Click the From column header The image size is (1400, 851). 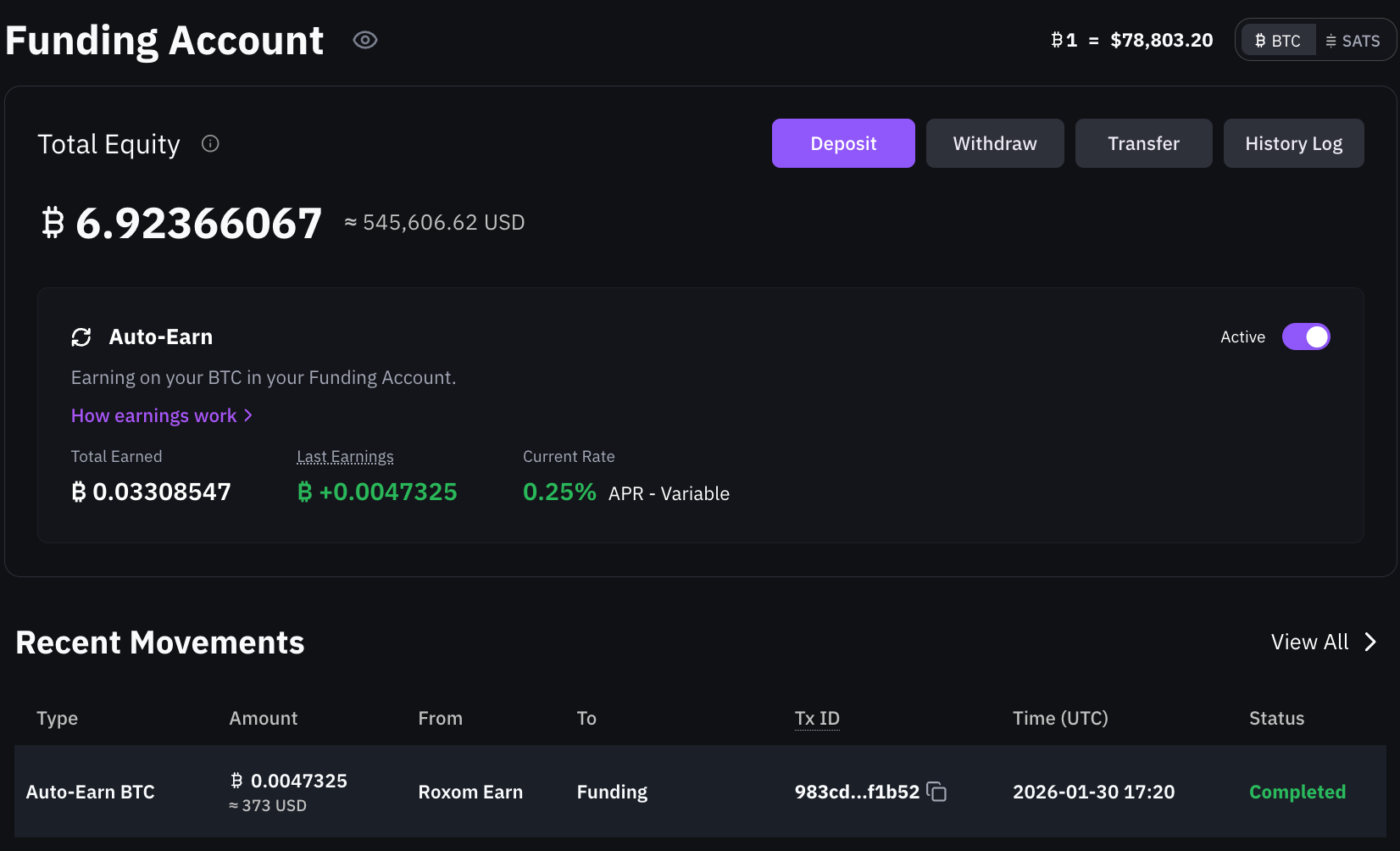[x=440, y=718]
